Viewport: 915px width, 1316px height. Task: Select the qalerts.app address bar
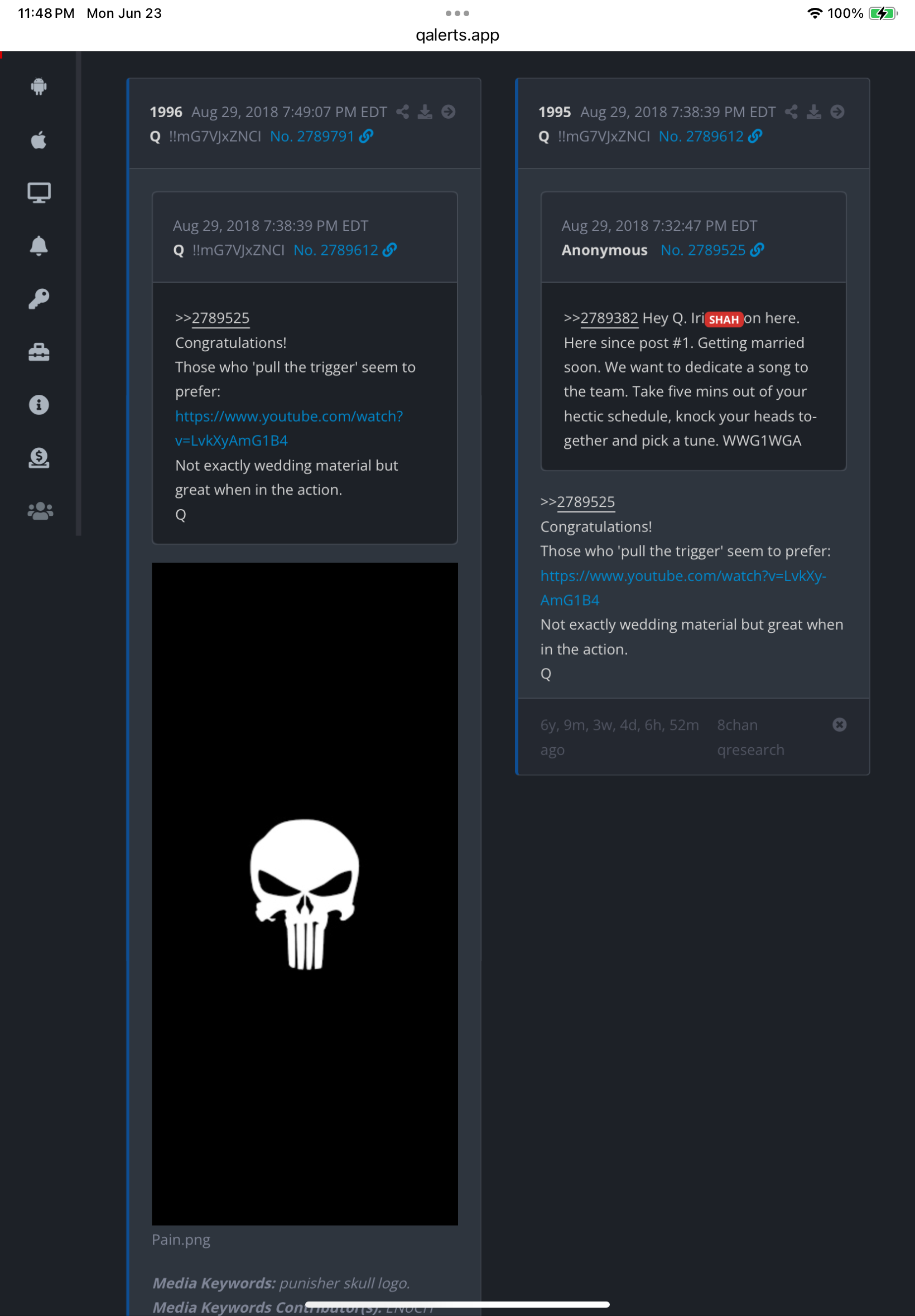point(457,35)
